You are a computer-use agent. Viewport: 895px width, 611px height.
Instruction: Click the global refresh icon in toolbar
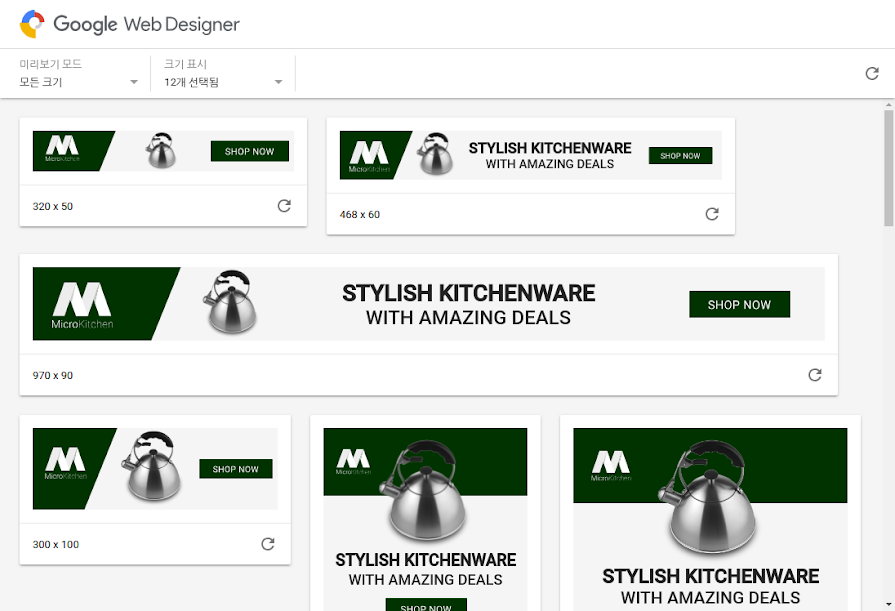pos(872,73)
